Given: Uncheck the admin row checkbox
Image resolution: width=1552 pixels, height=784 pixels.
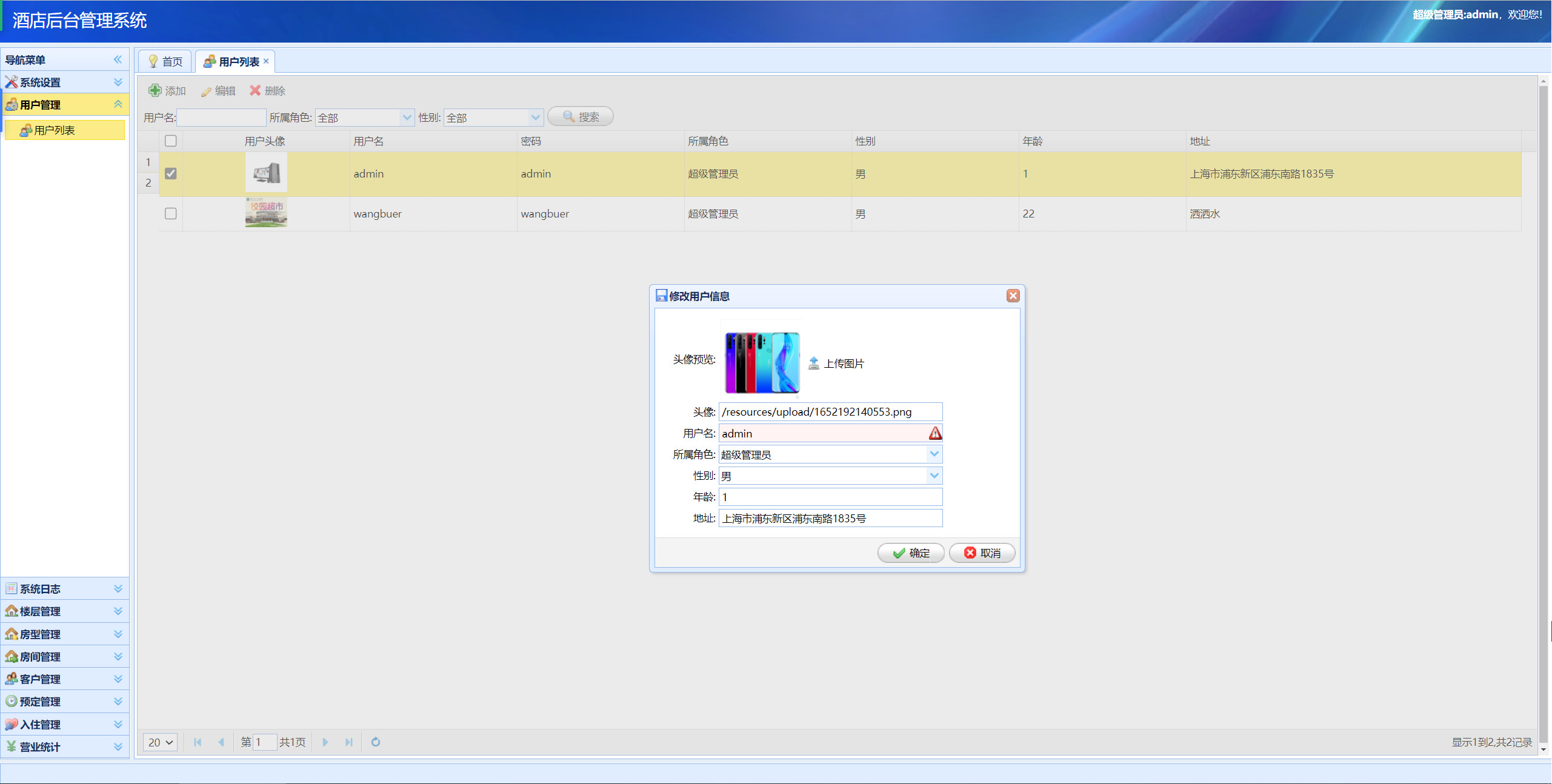Looking at the screenshot, I should pyautogui.click(x=170, y=173).
